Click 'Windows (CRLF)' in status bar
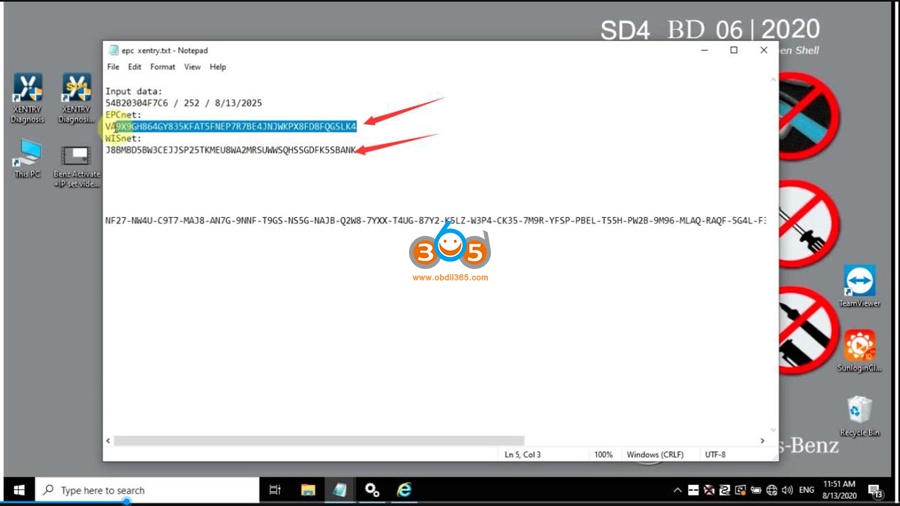The image size is (900, 506). click(655, 454)
